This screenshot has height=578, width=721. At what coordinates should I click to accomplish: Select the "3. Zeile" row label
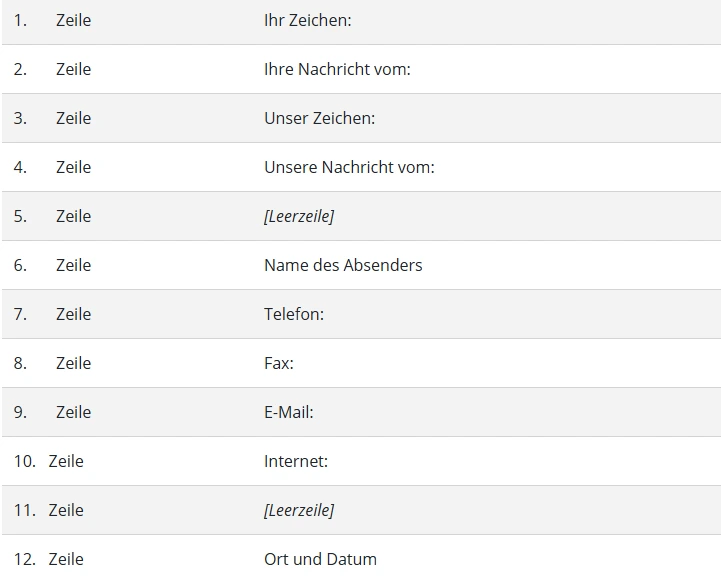[52, 118]
